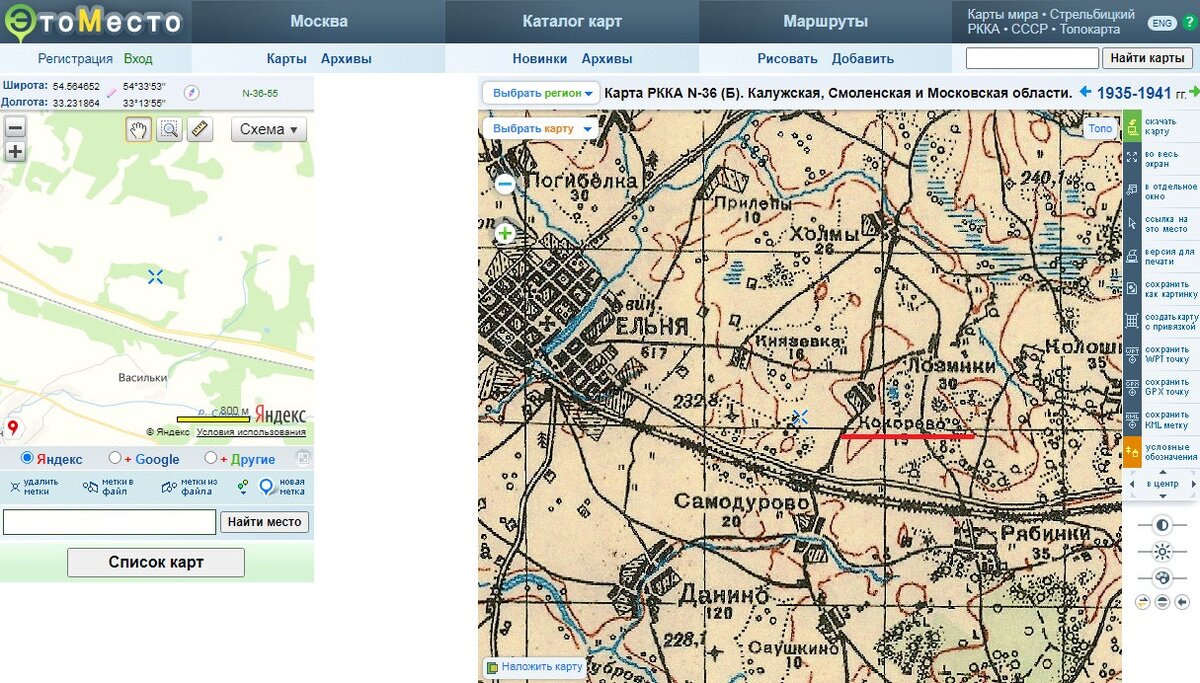Click the Топо button on old map
This screenshot has height=683, width=1200.
click(x=1100, y=128)
